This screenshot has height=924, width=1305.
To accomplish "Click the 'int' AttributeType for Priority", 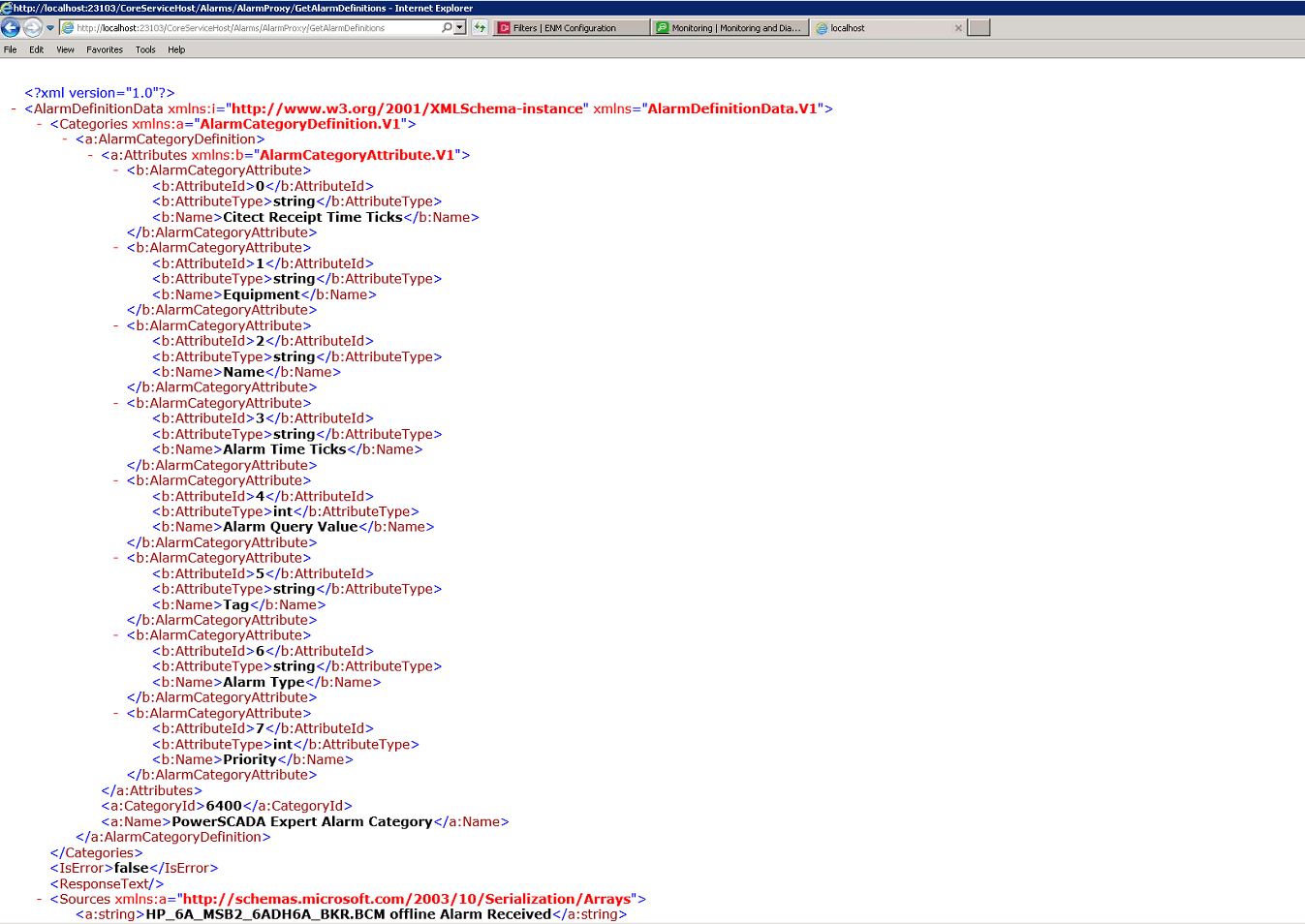I will (x=283, y=744).
